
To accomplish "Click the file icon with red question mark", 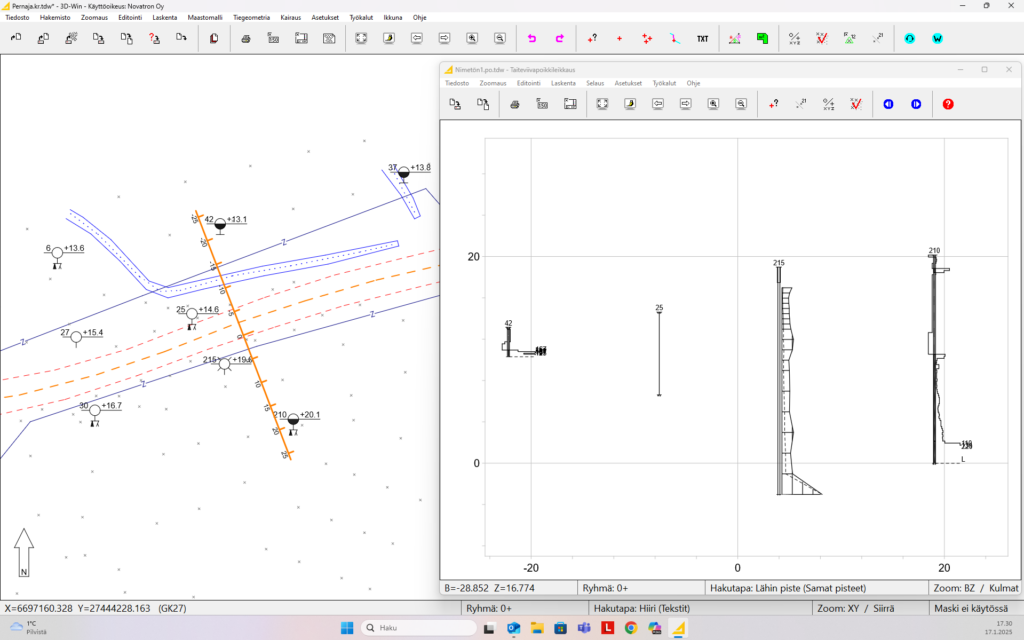I will click(x=155, y=38).
